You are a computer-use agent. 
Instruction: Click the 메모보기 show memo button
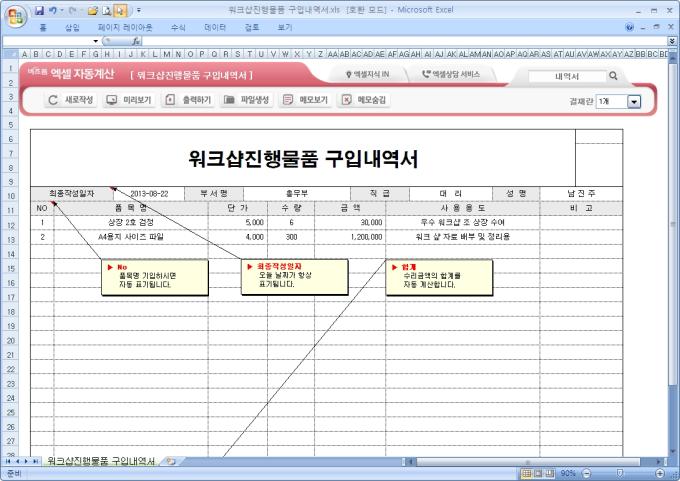click(305, 100)
